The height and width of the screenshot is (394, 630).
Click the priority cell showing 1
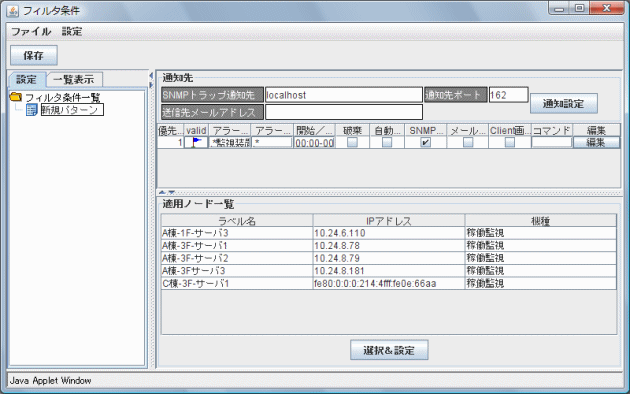click(170, 143)
